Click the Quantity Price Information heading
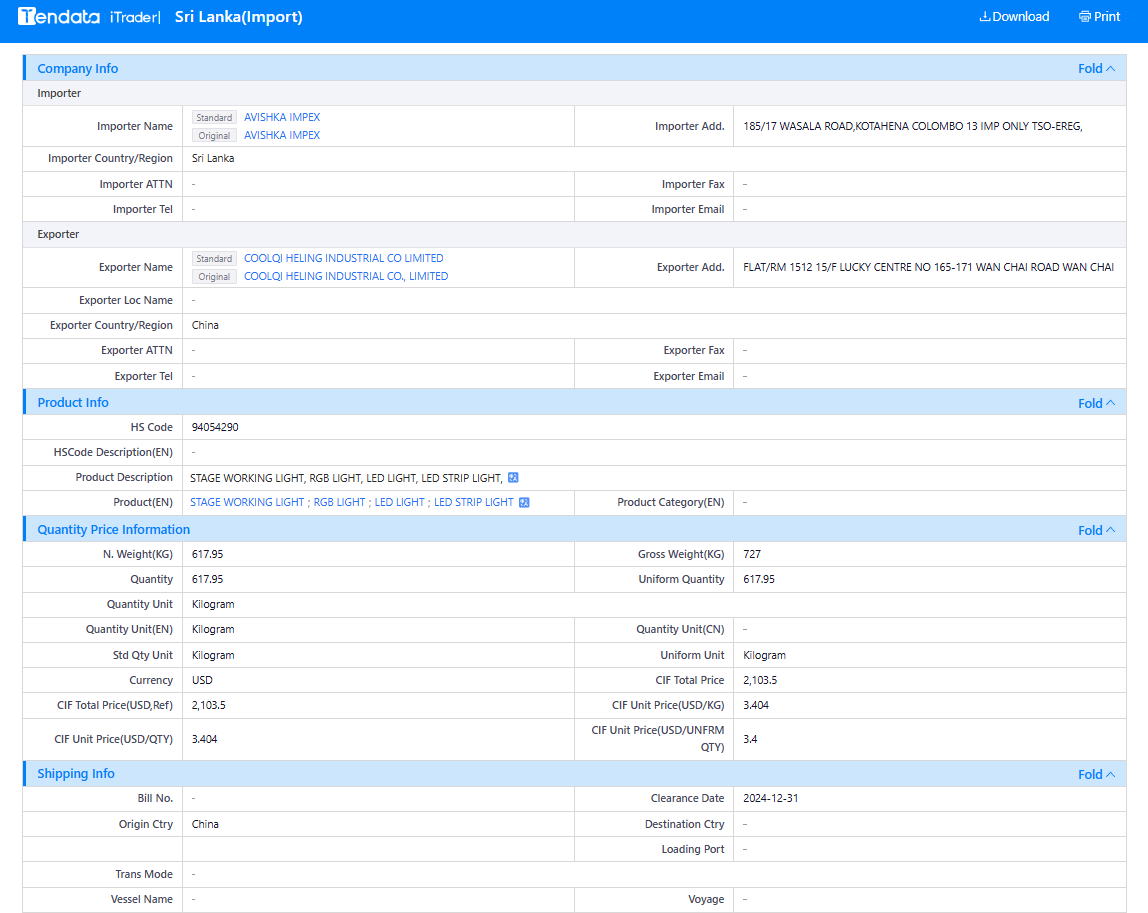The image size is (1148, 913). 113,529
